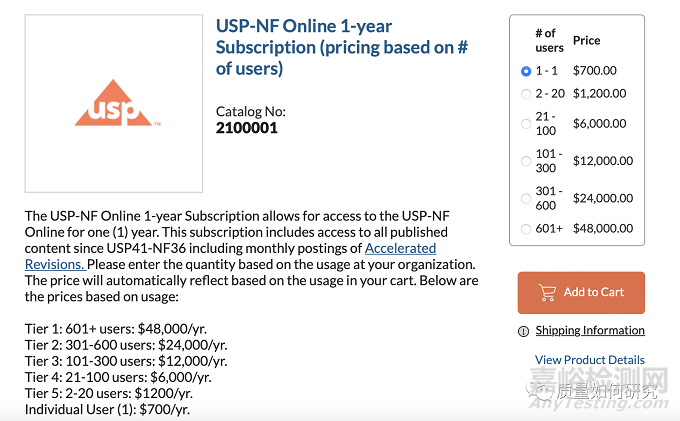The image size is (680, 421).
Task: Click the Price column header
Action: pyautogui.click(x=587, y=41)
